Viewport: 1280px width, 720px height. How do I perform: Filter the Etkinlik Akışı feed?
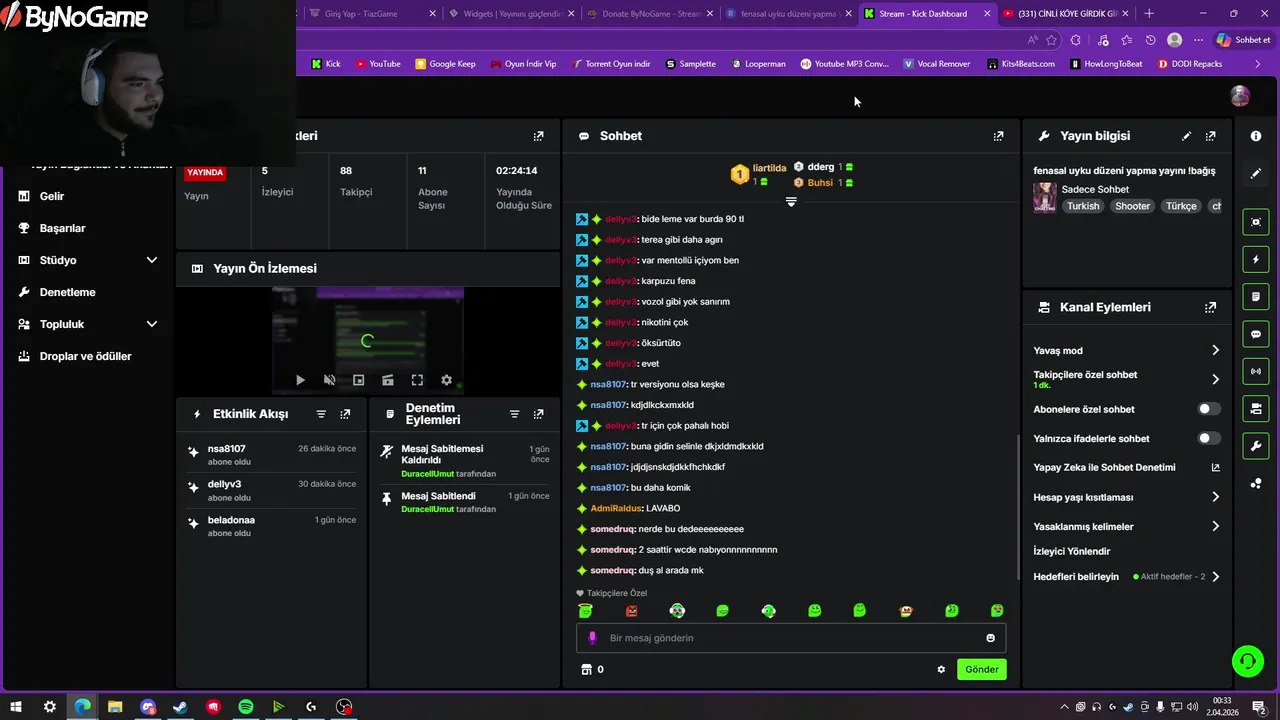(321, 414)
